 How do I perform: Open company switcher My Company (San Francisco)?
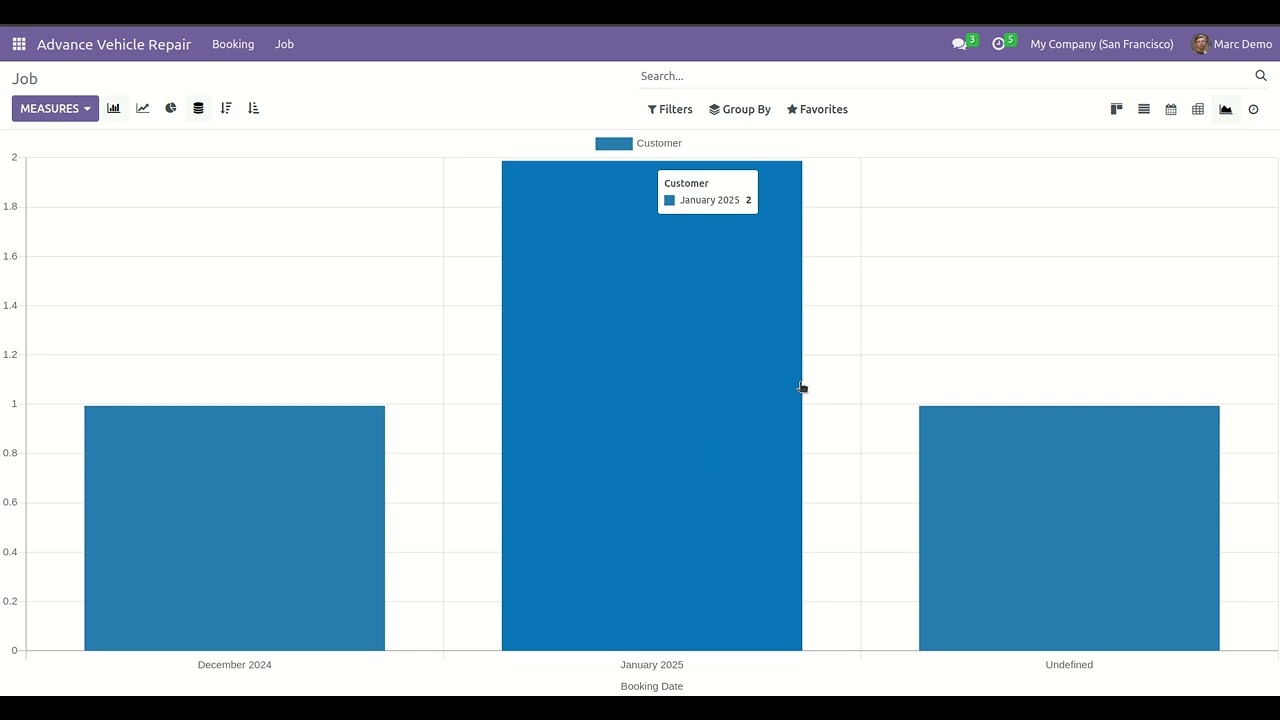pos(1102,44)
